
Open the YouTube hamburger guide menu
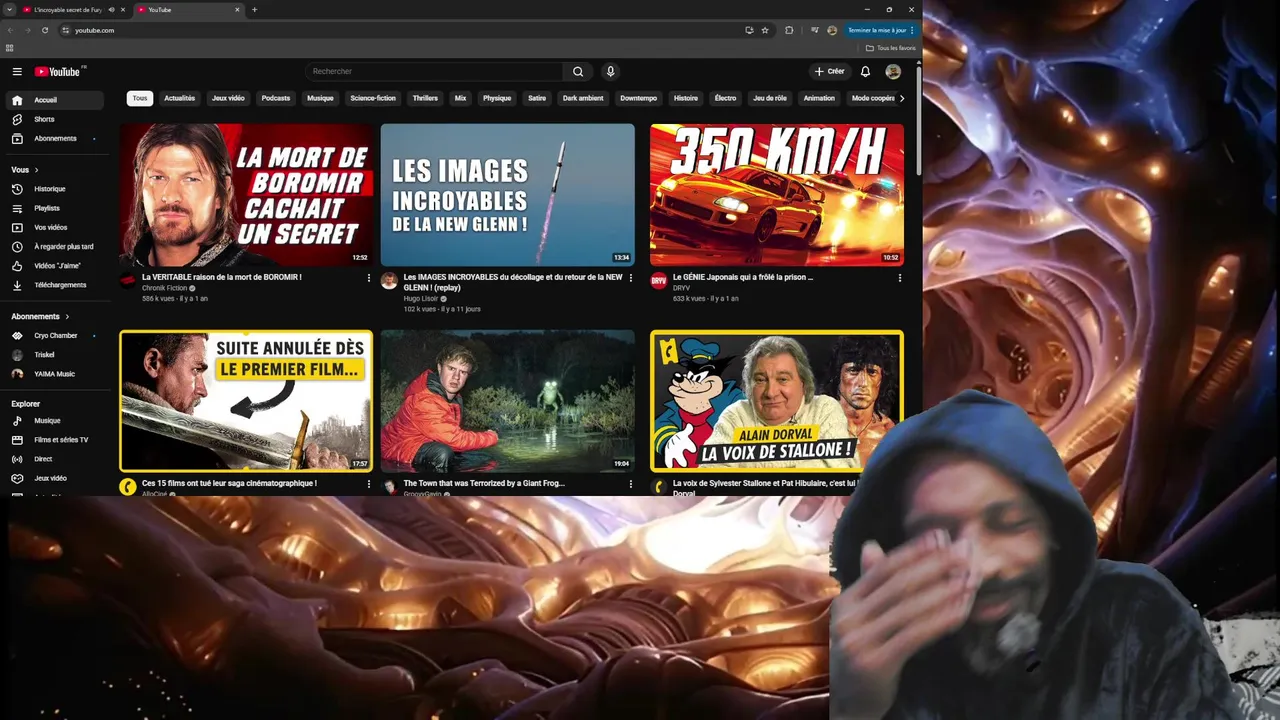(x=17, y=71)
